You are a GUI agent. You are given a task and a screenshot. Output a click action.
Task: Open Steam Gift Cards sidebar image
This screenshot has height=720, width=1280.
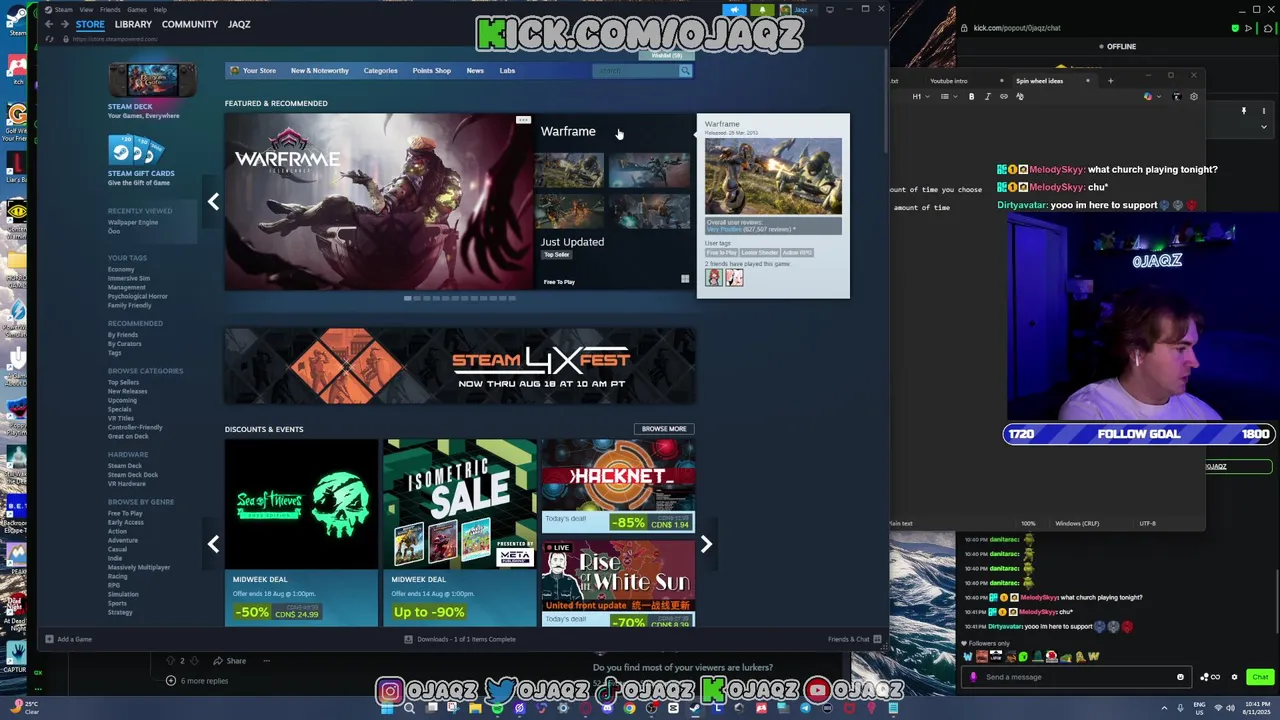[136, 150]
